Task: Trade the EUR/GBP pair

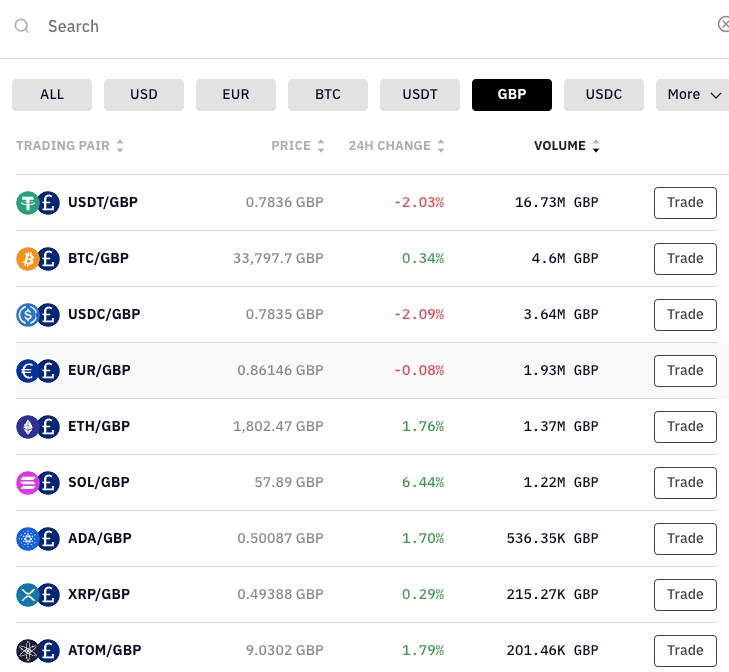Action: pyautogui.click(x=685, y=371)
